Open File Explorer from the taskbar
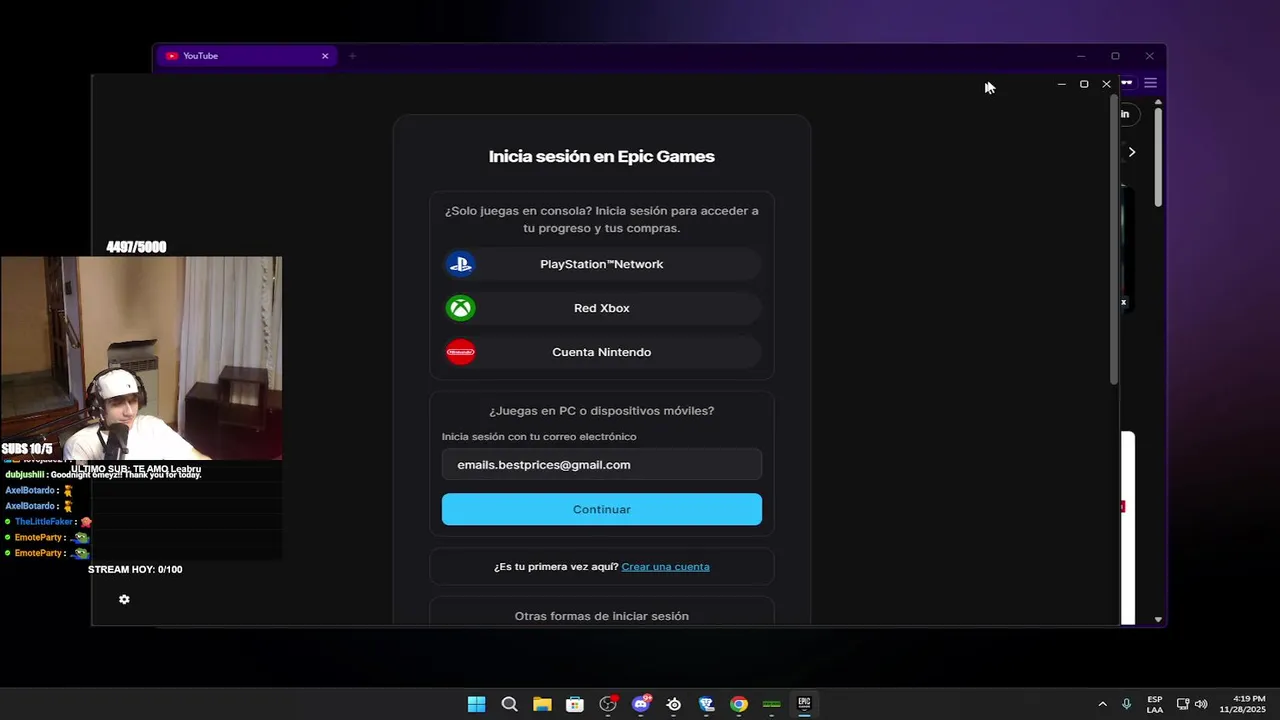Viewport: 1280px width, 720px height. click(542, 704)
